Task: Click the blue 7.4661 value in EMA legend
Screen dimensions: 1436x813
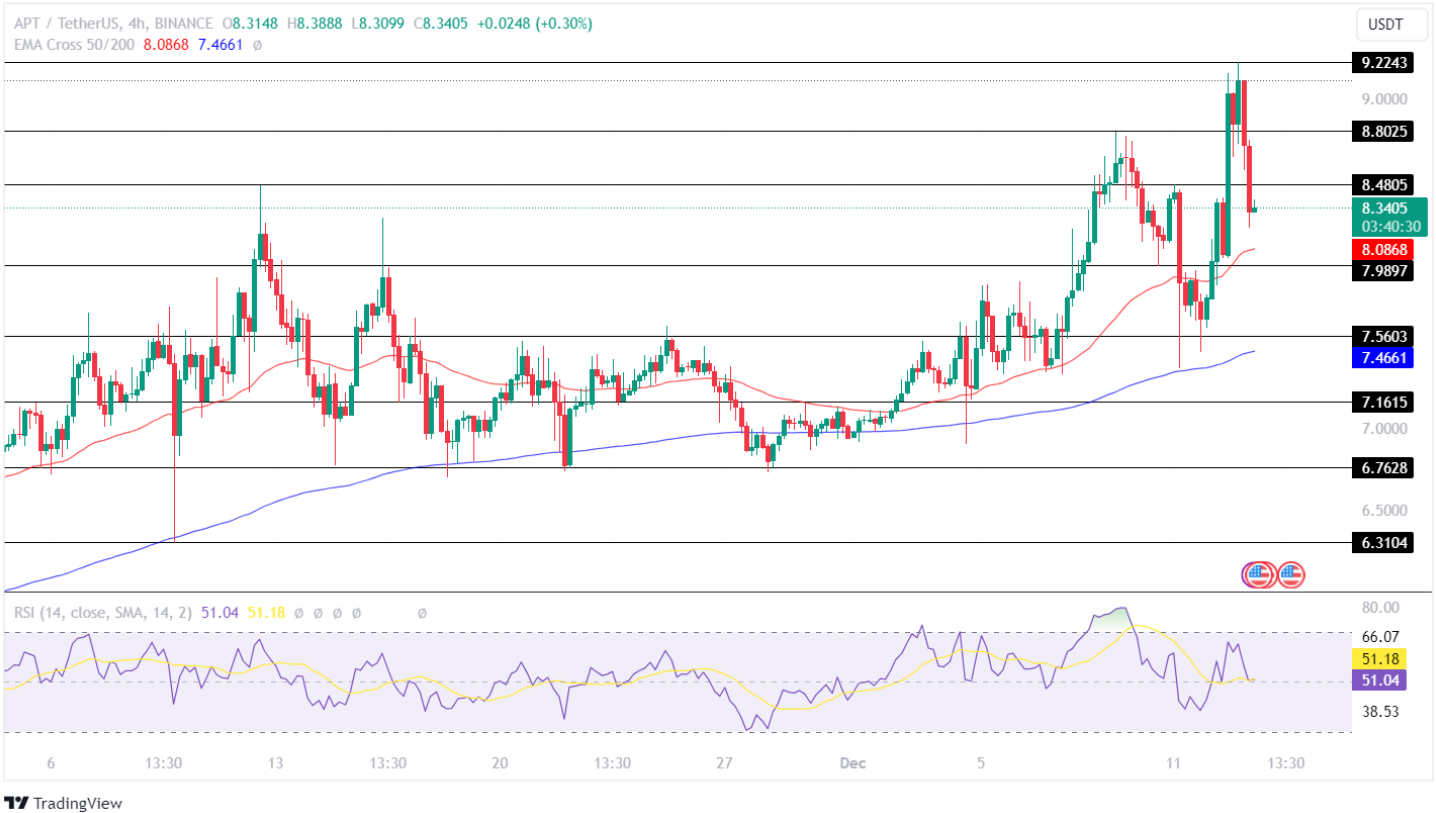Action: pos(220,45)
